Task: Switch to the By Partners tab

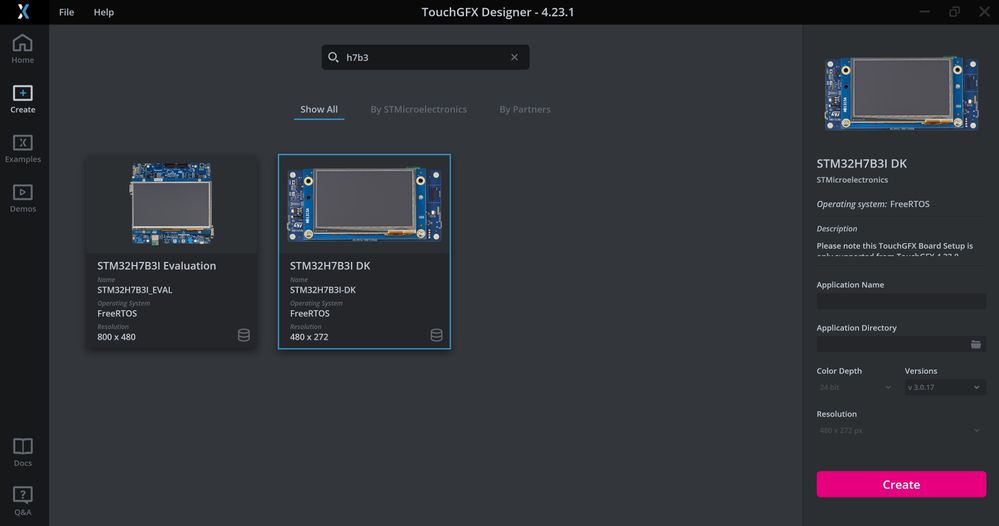Action: pyautogui.click(x=525, y=110)
